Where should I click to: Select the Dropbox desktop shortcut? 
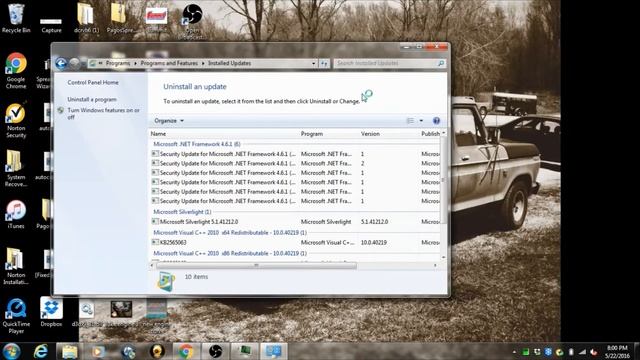point(51,312)
